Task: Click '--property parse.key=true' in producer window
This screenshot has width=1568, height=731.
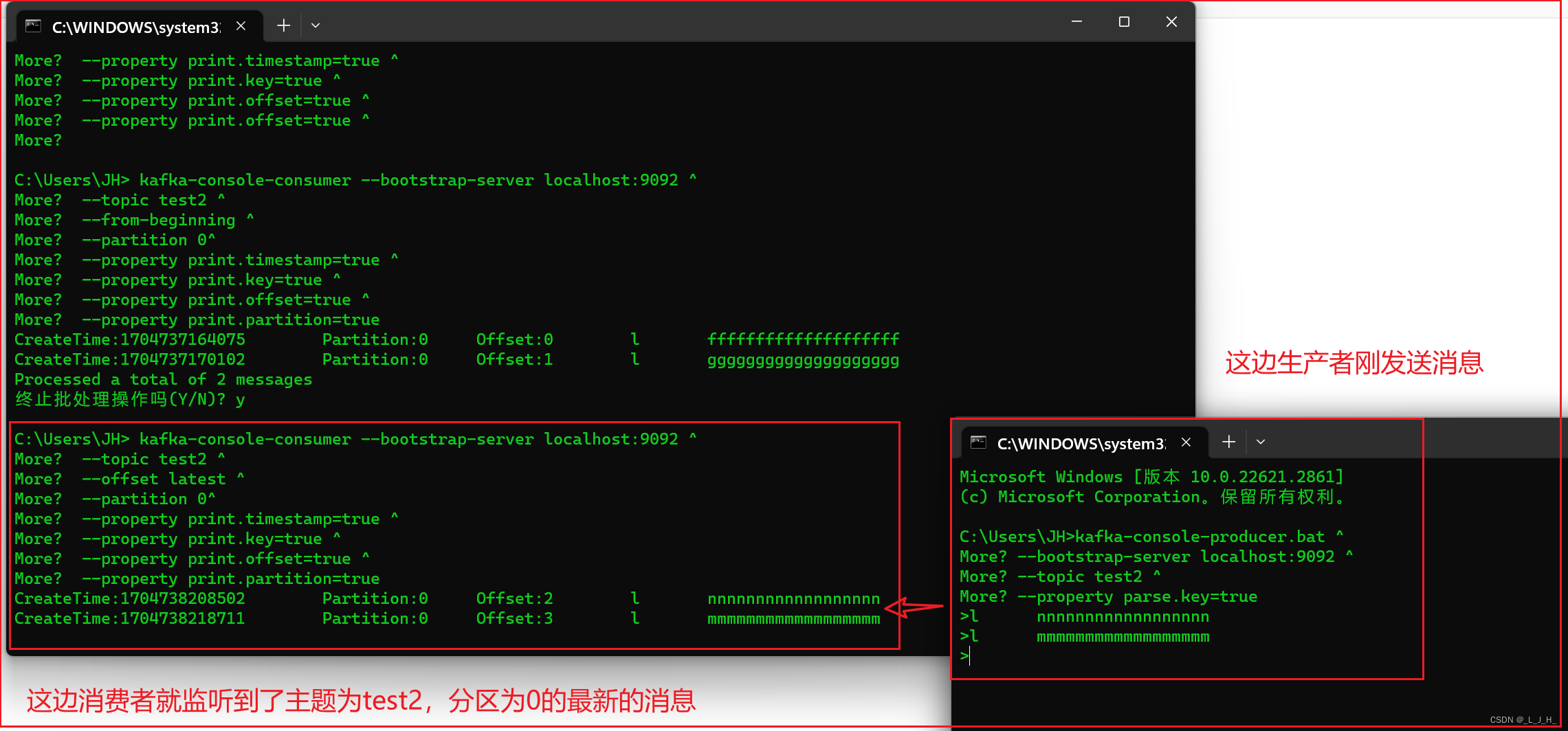Action: point(1138,596)
